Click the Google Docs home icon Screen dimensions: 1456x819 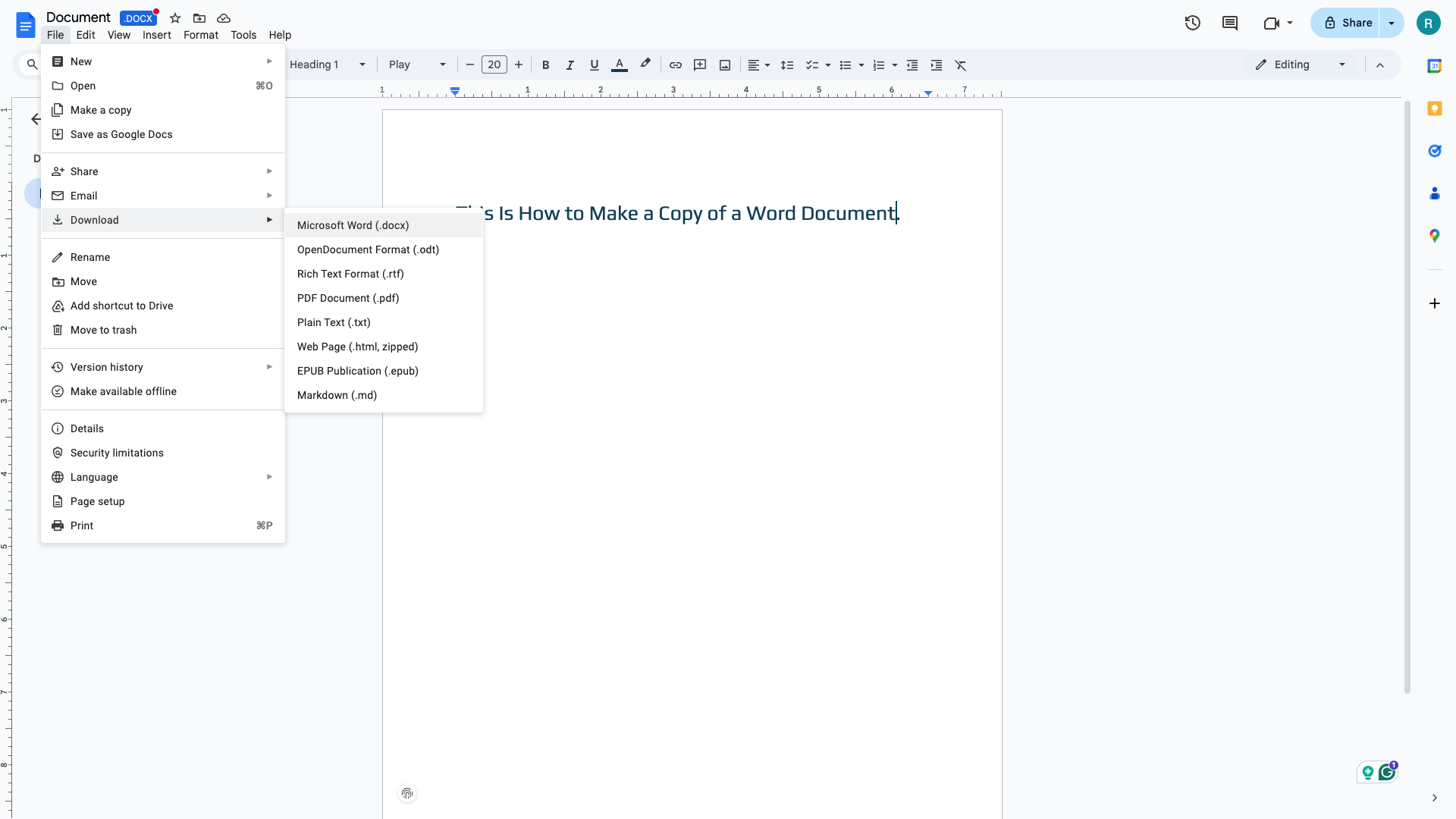click(x=25, y=26)
